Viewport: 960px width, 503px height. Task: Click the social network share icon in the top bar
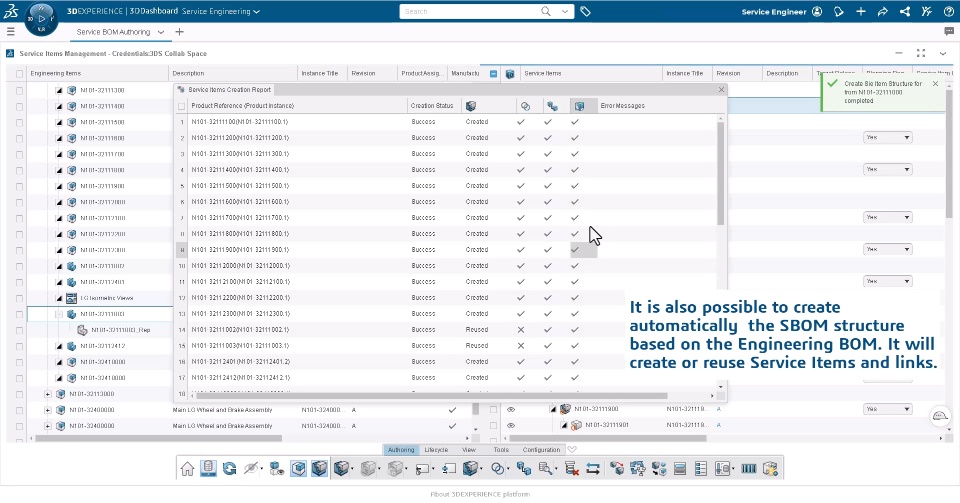(x=904, y=11)
